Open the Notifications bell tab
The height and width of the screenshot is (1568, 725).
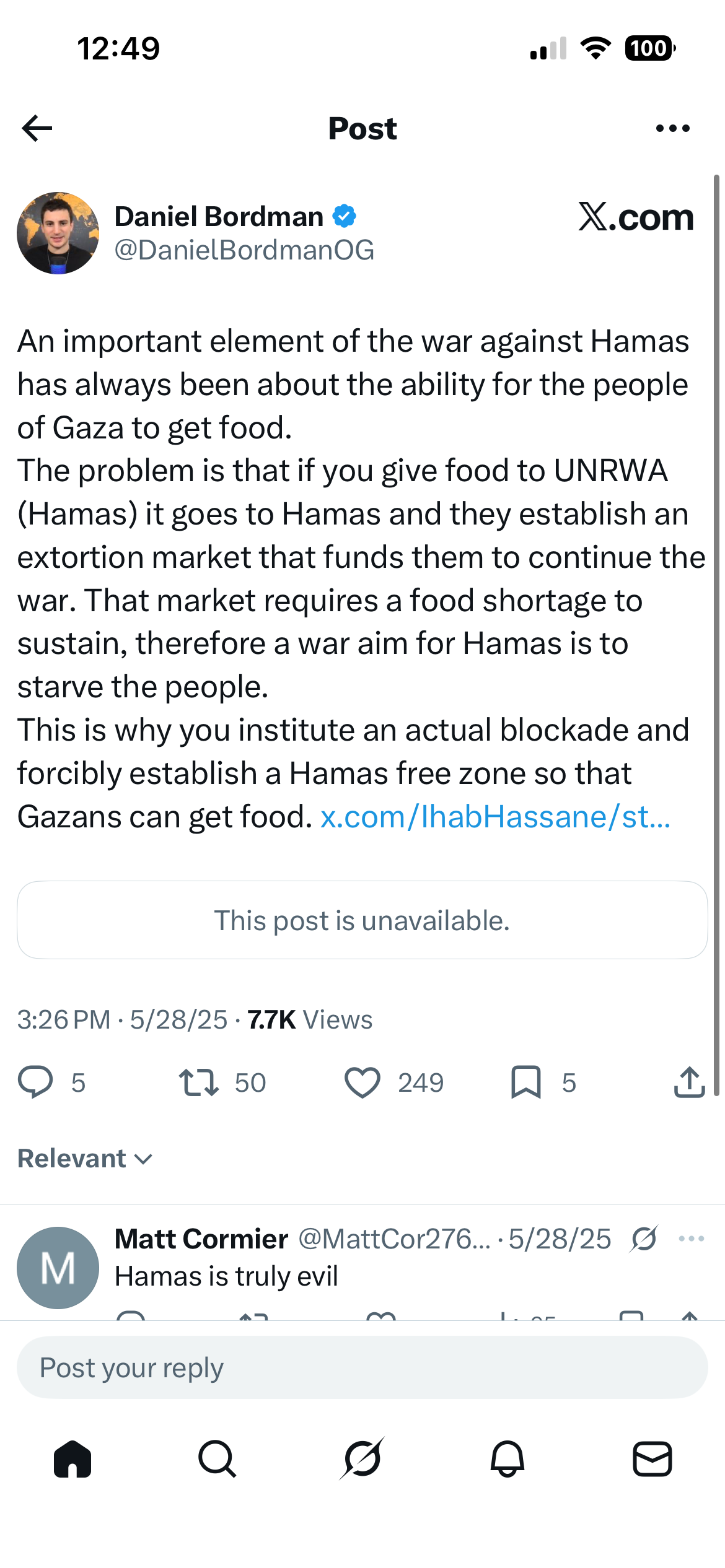click(507, 1459)
